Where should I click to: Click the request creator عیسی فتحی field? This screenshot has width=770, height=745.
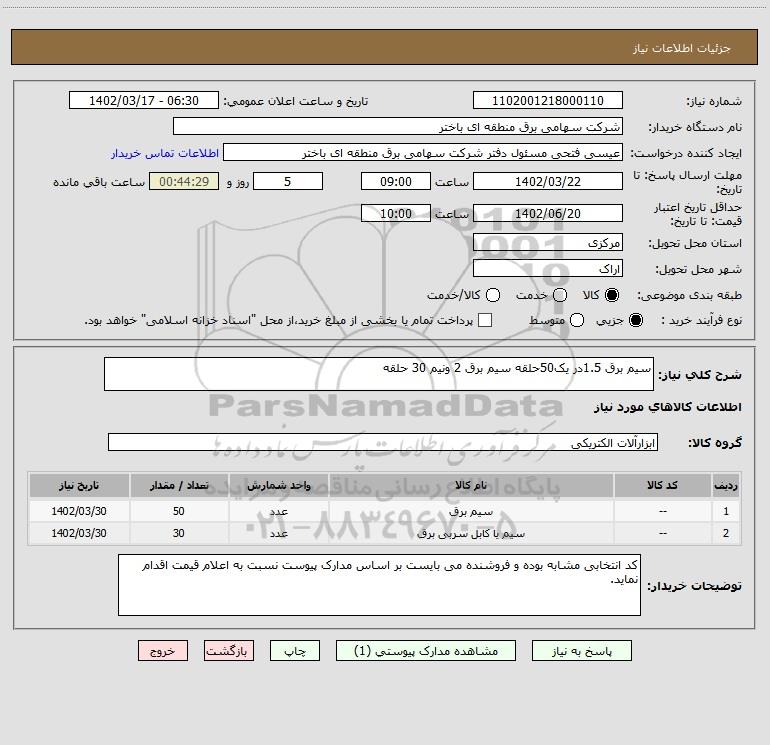pyautogui.click(x=423, y=152)
